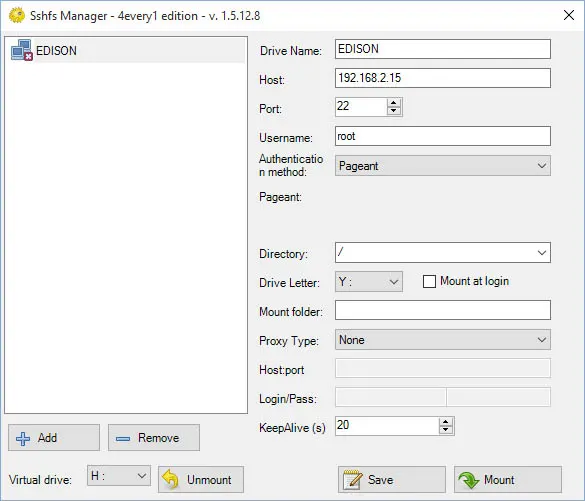This screenshot has height=501, width=585.
Task: Focus the Host field showing 192.168.2.15
Action: tap(442, 78)
